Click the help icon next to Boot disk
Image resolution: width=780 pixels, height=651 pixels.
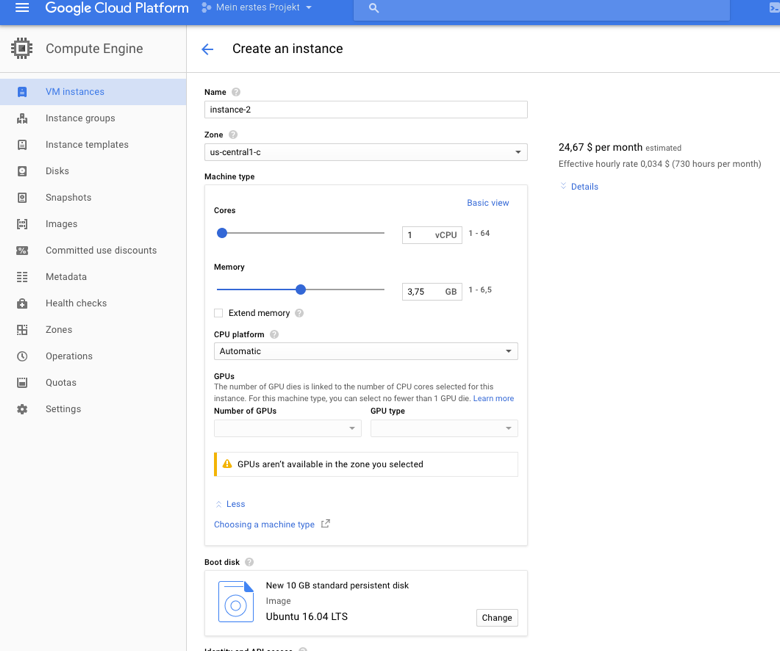click(249, 562)
